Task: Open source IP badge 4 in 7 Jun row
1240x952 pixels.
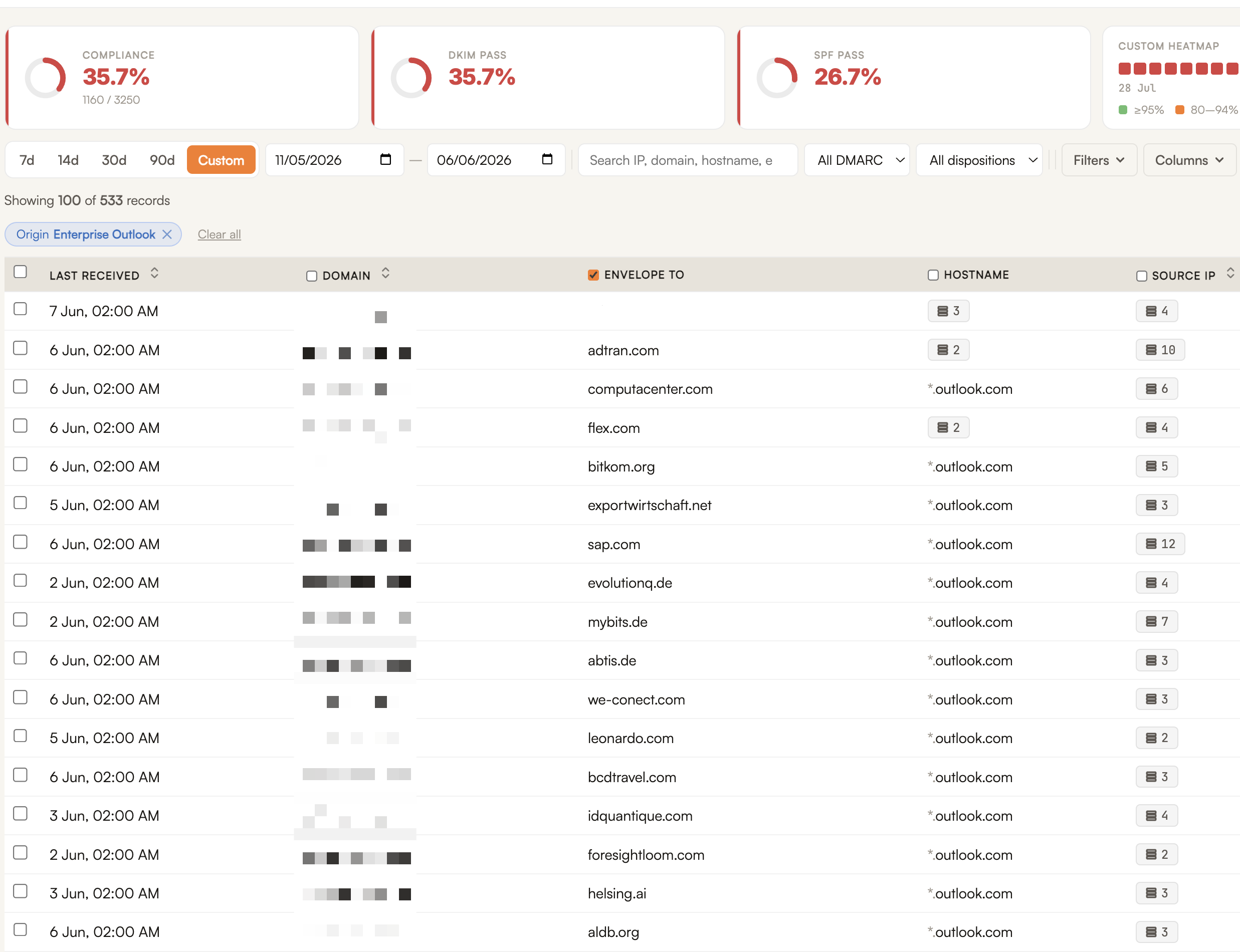Action: pyautogui.click(x=1157, y=311)
